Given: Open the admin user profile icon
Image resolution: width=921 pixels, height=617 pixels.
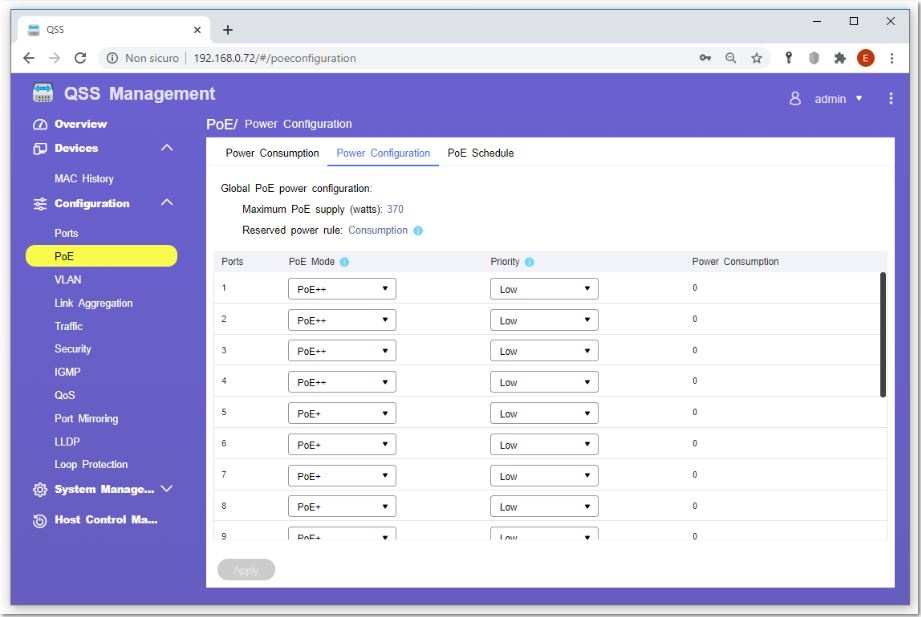Looking at the screenshot, I should point(796,99).
